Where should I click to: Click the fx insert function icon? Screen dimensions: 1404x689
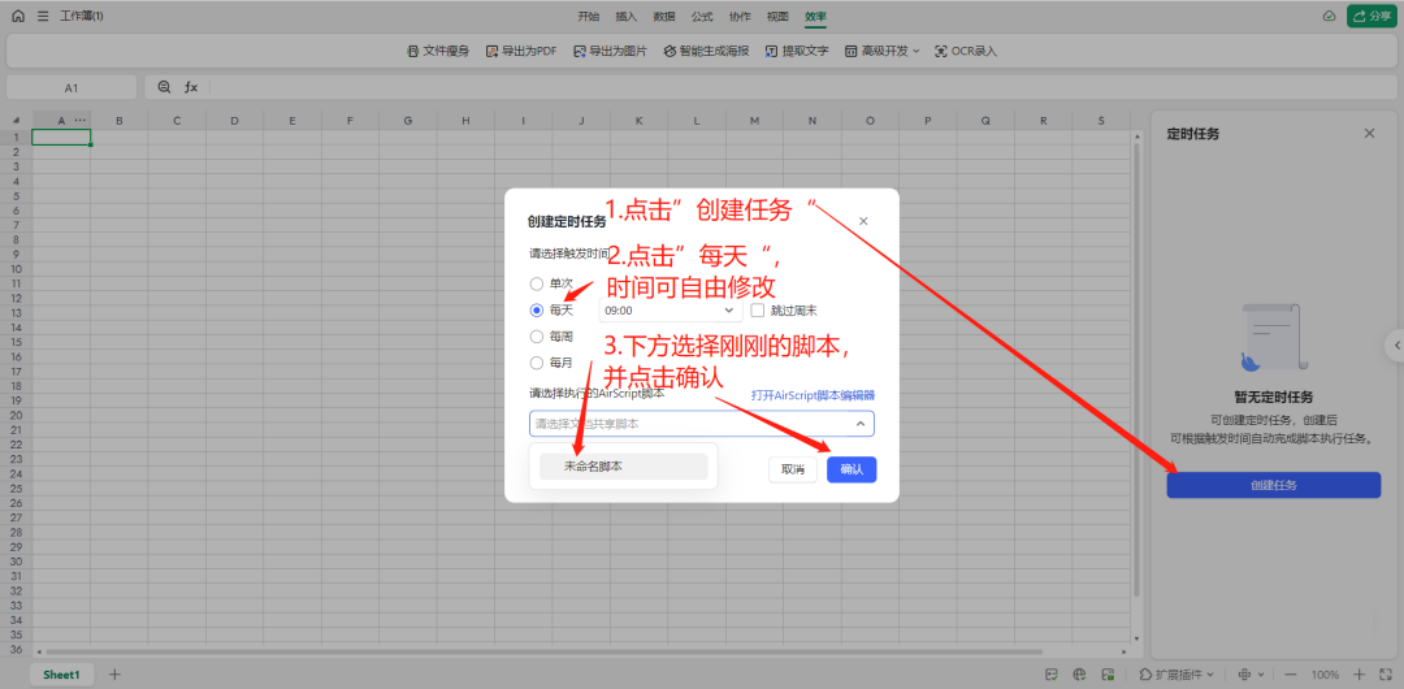point(191,87)
